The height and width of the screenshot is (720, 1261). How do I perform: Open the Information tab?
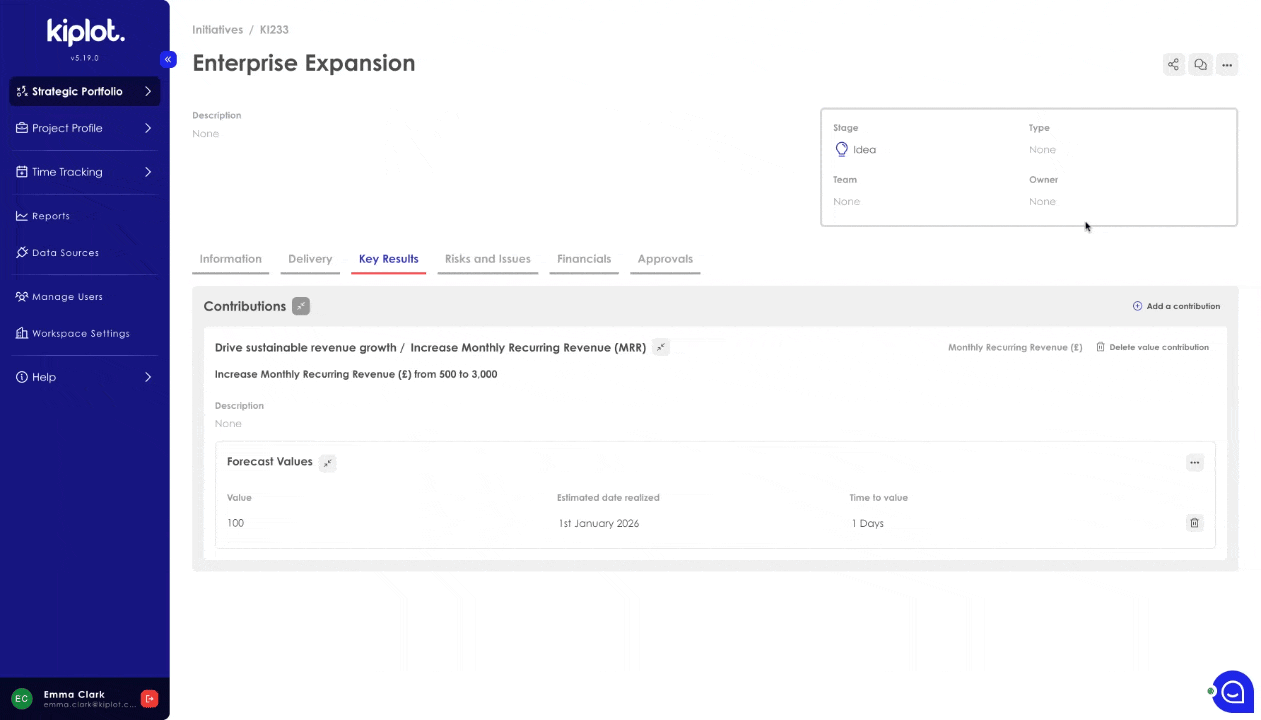230,258
